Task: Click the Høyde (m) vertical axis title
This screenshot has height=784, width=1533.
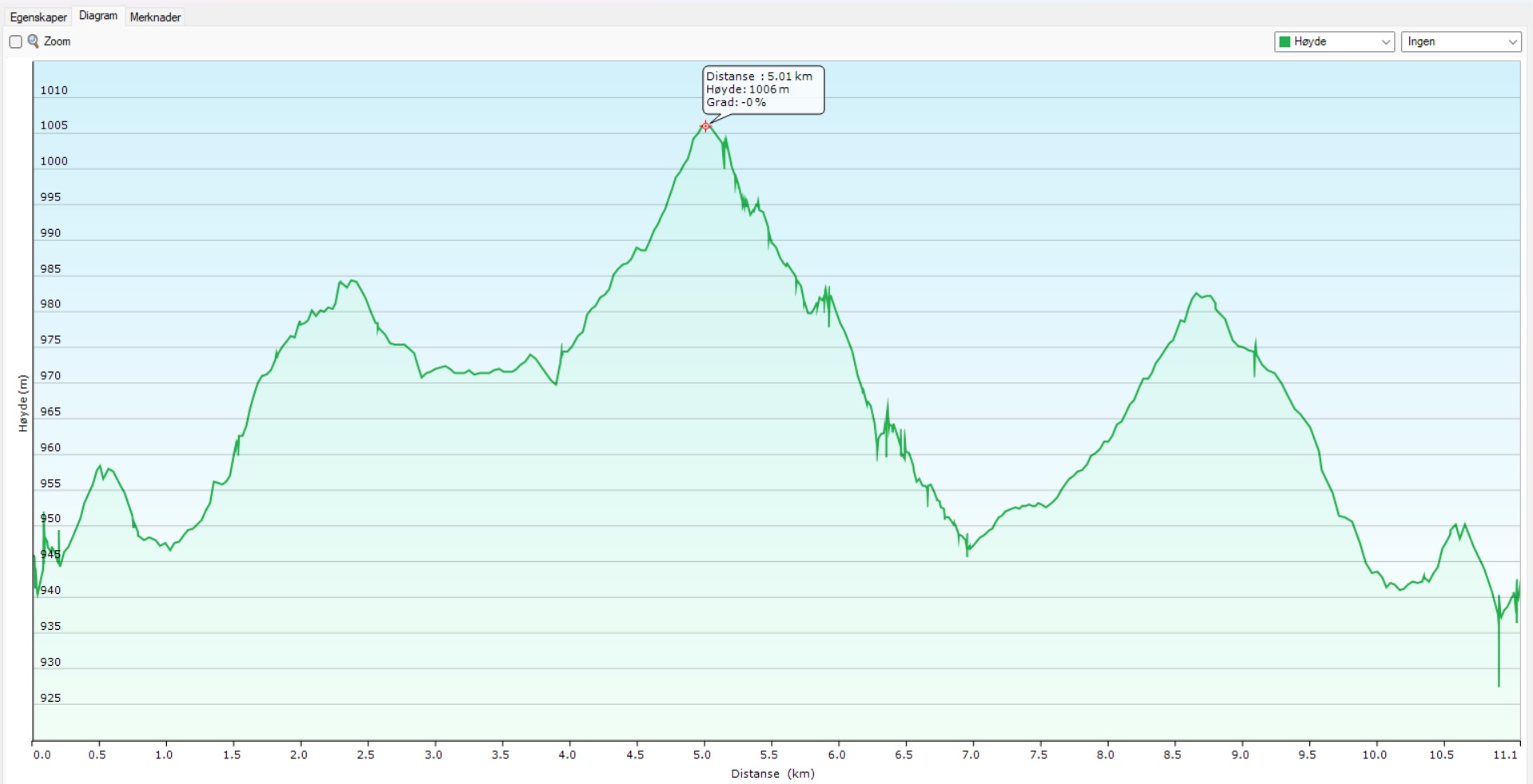Action: coord(22,404)
